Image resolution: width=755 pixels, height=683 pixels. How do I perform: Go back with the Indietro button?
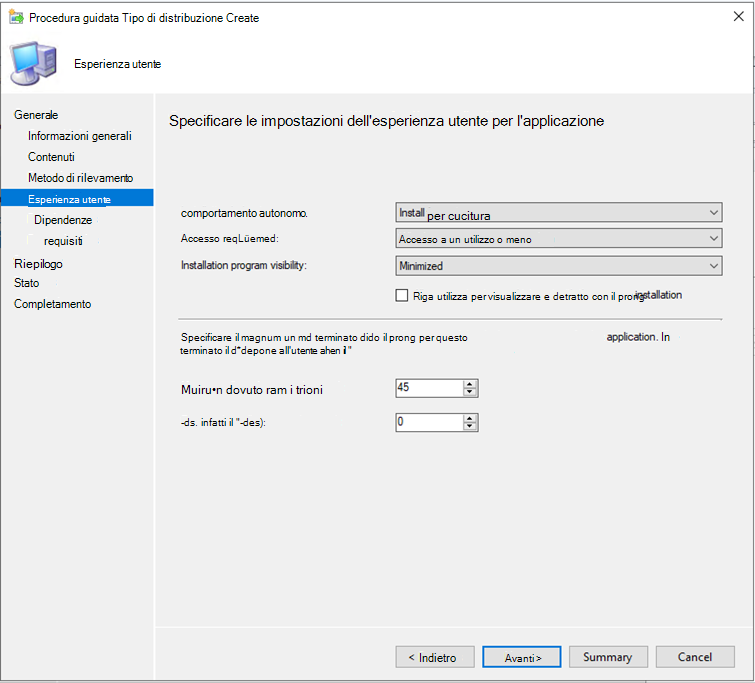[435, 657]
